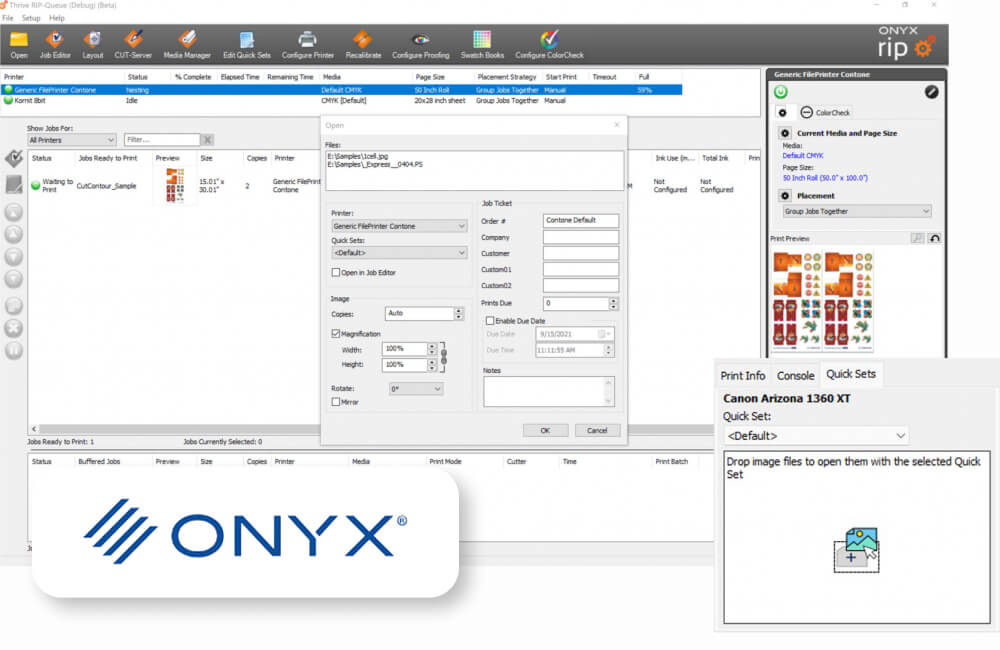
Task: Click the print preview rotate icon
Action: [934, 238]
